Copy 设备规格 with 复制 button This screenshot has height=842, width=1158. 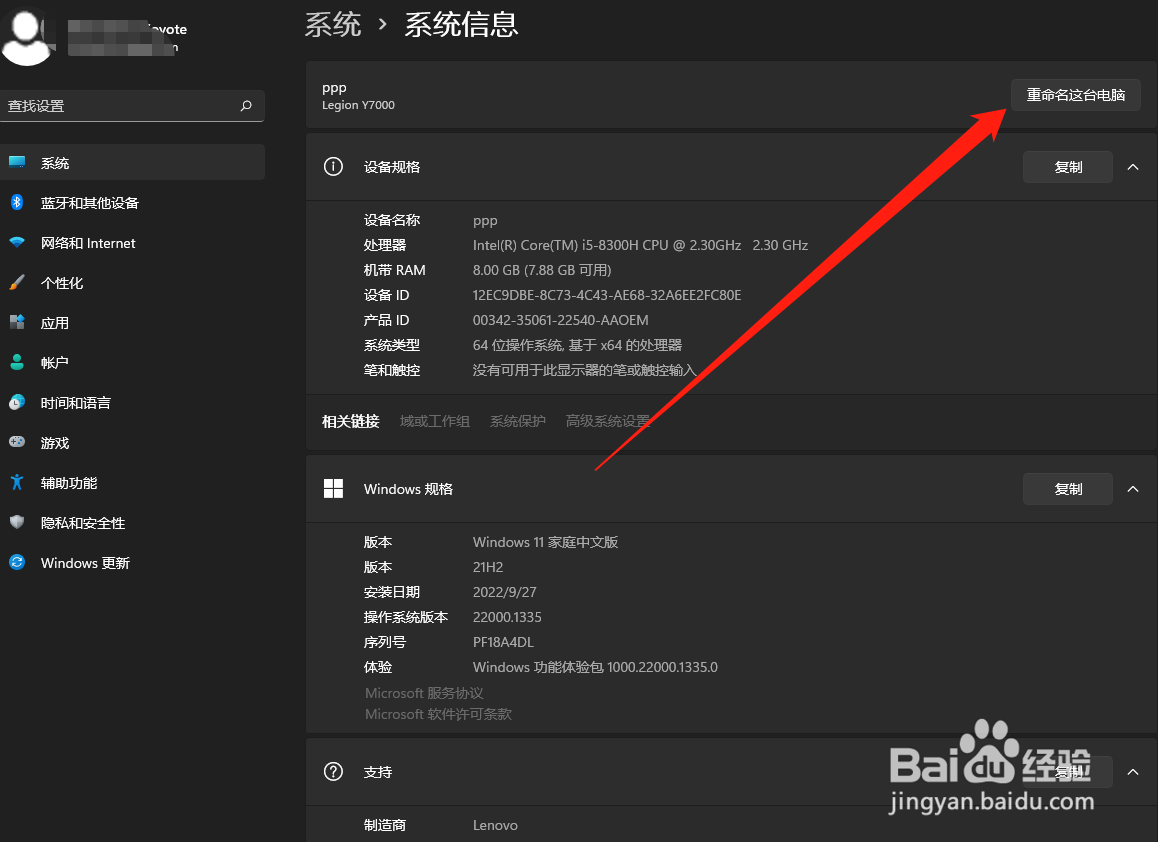tap(1068, 167)
